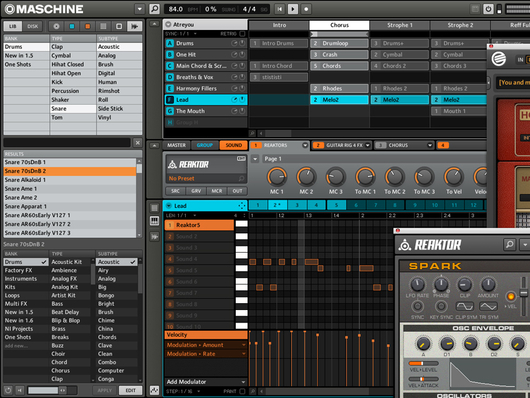Click the power icon in Maschine header

click(x=488, y=9)
